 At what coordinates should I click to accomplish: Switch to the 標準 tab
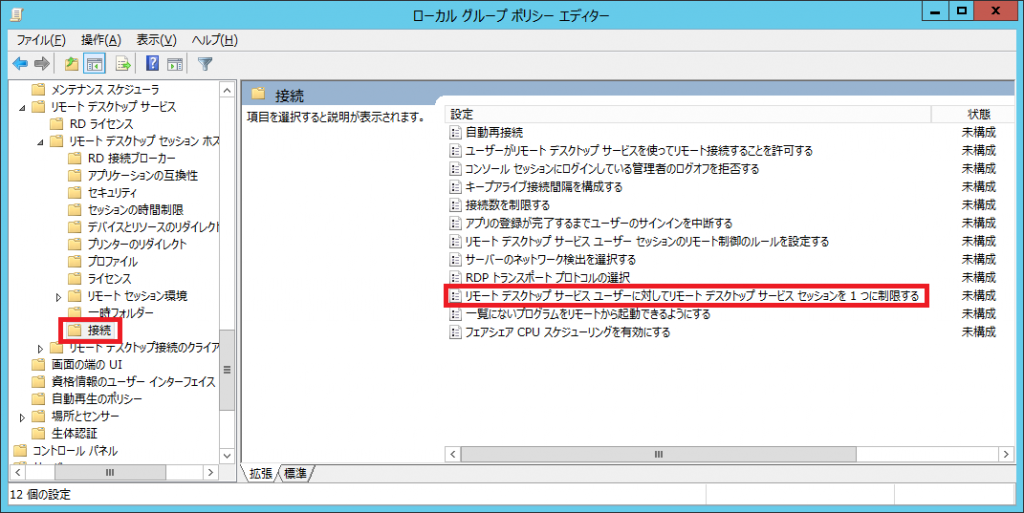tap(295, 473)
